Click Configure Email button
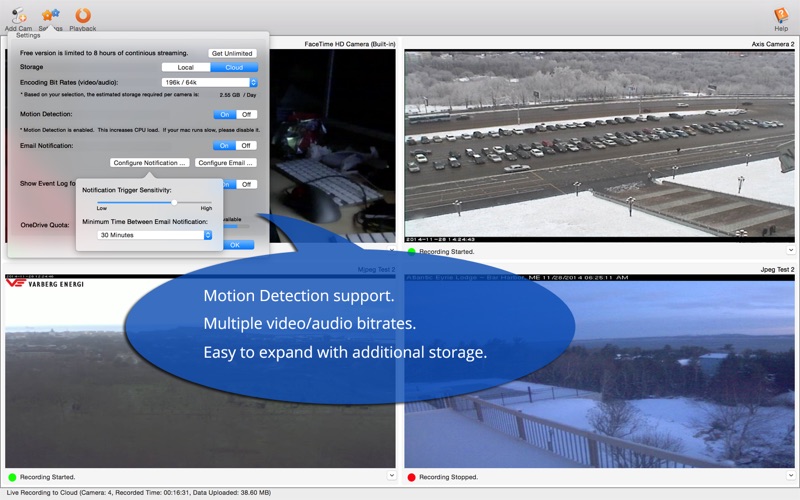Viewport: 800px width, 500px height. [226, 163]
